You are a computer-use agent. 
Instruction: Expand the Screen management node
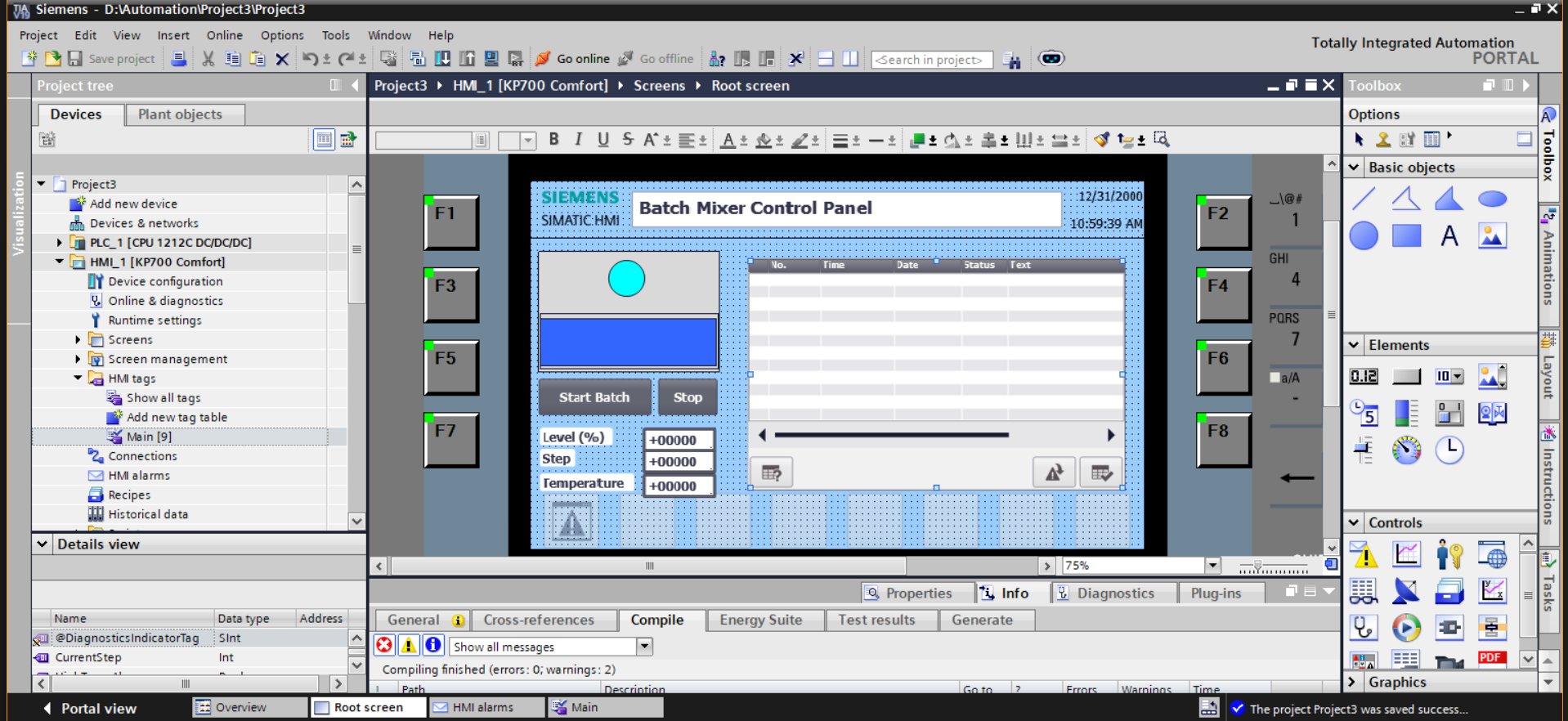pyautogui.click(x=78, y=359)
